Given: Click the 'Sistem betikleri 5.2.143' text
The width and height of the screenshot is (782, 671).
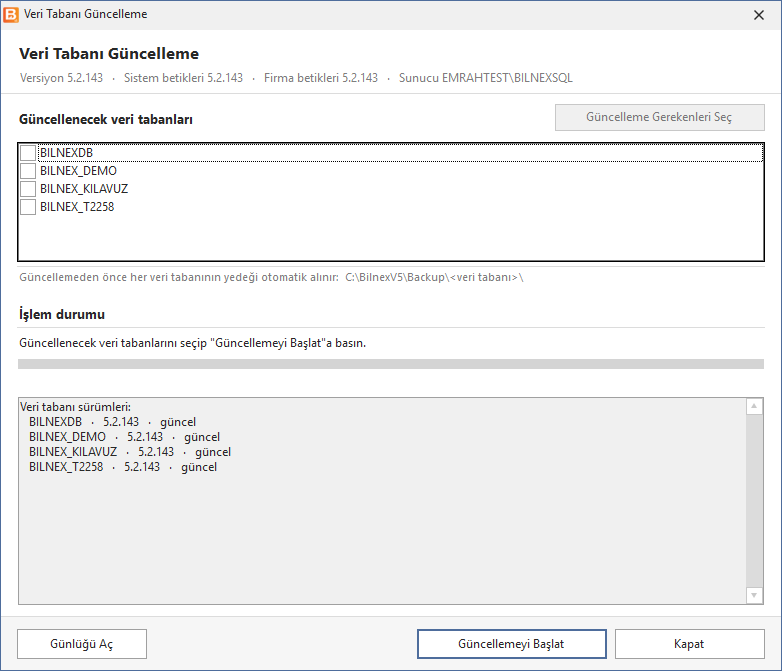Looking at the screenshot, I should click(184, 78).
